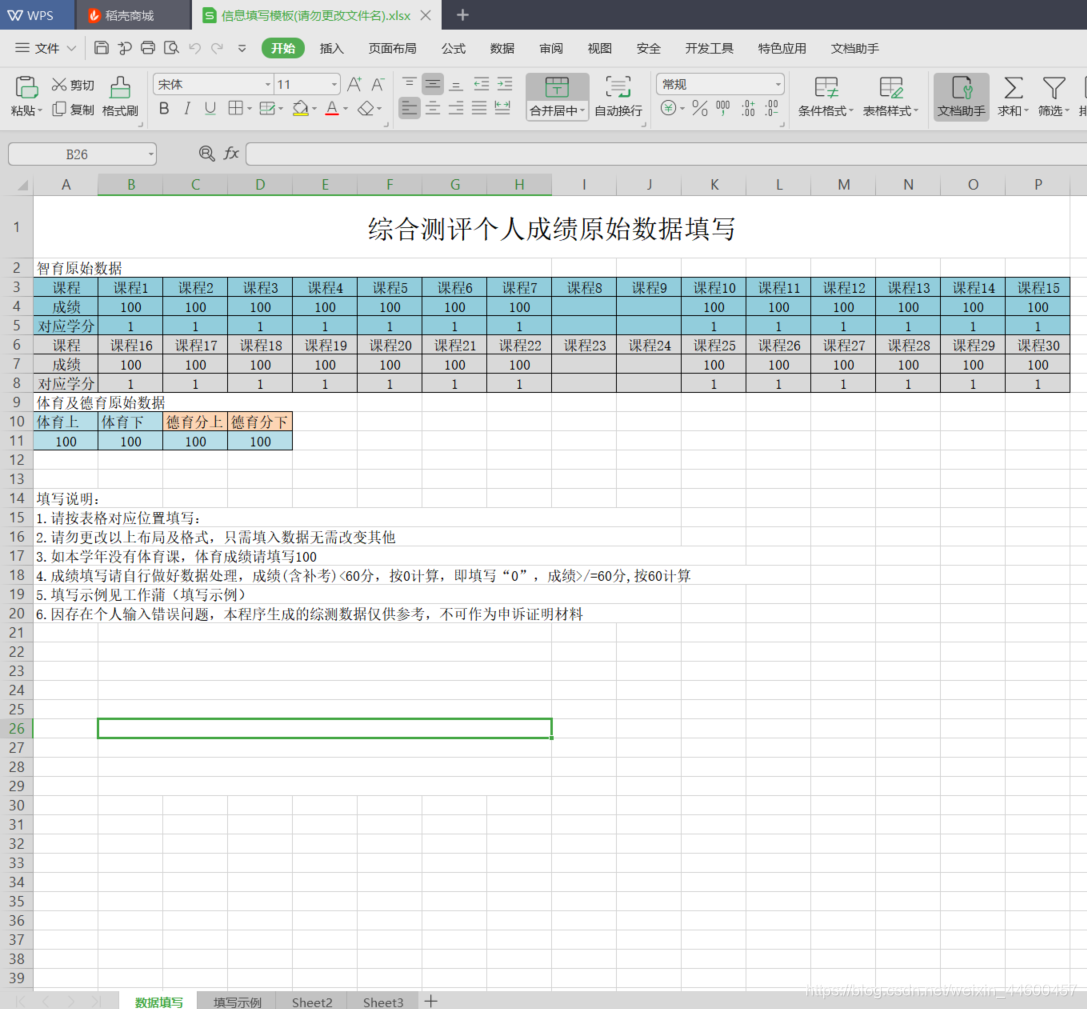1087x1009 pixels.
Task: Click the Paste clipboard icon
Action: 26,87
